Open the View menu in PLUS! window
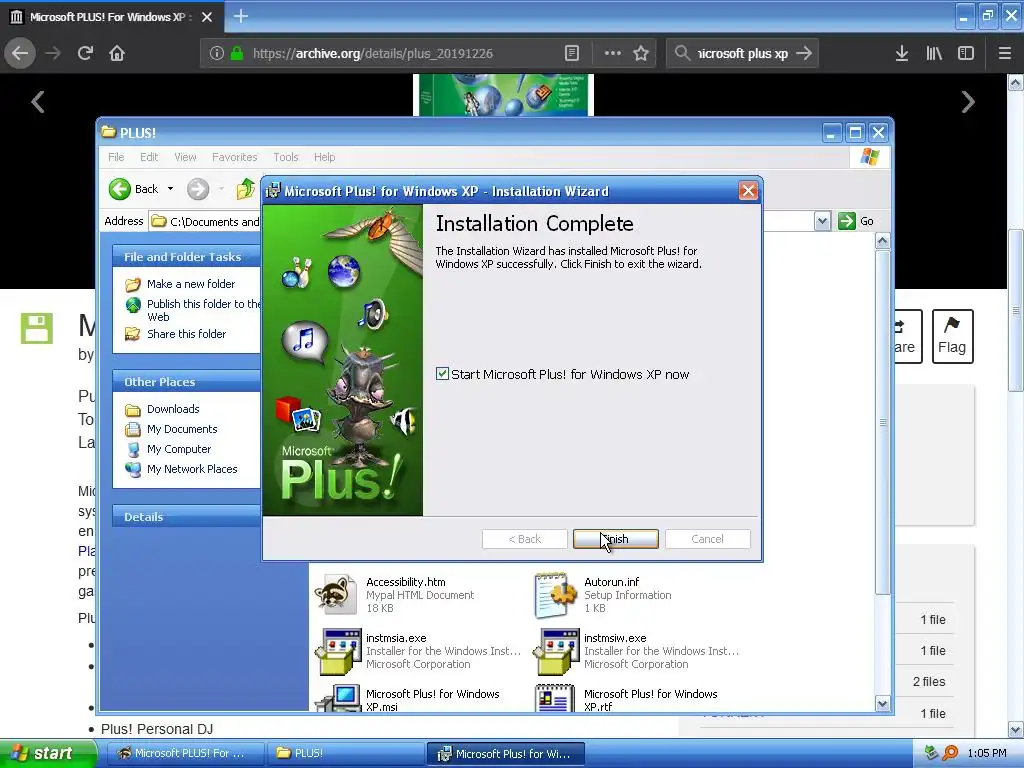The height and width of the screenshot is (768, 1024). pos(185,157)
